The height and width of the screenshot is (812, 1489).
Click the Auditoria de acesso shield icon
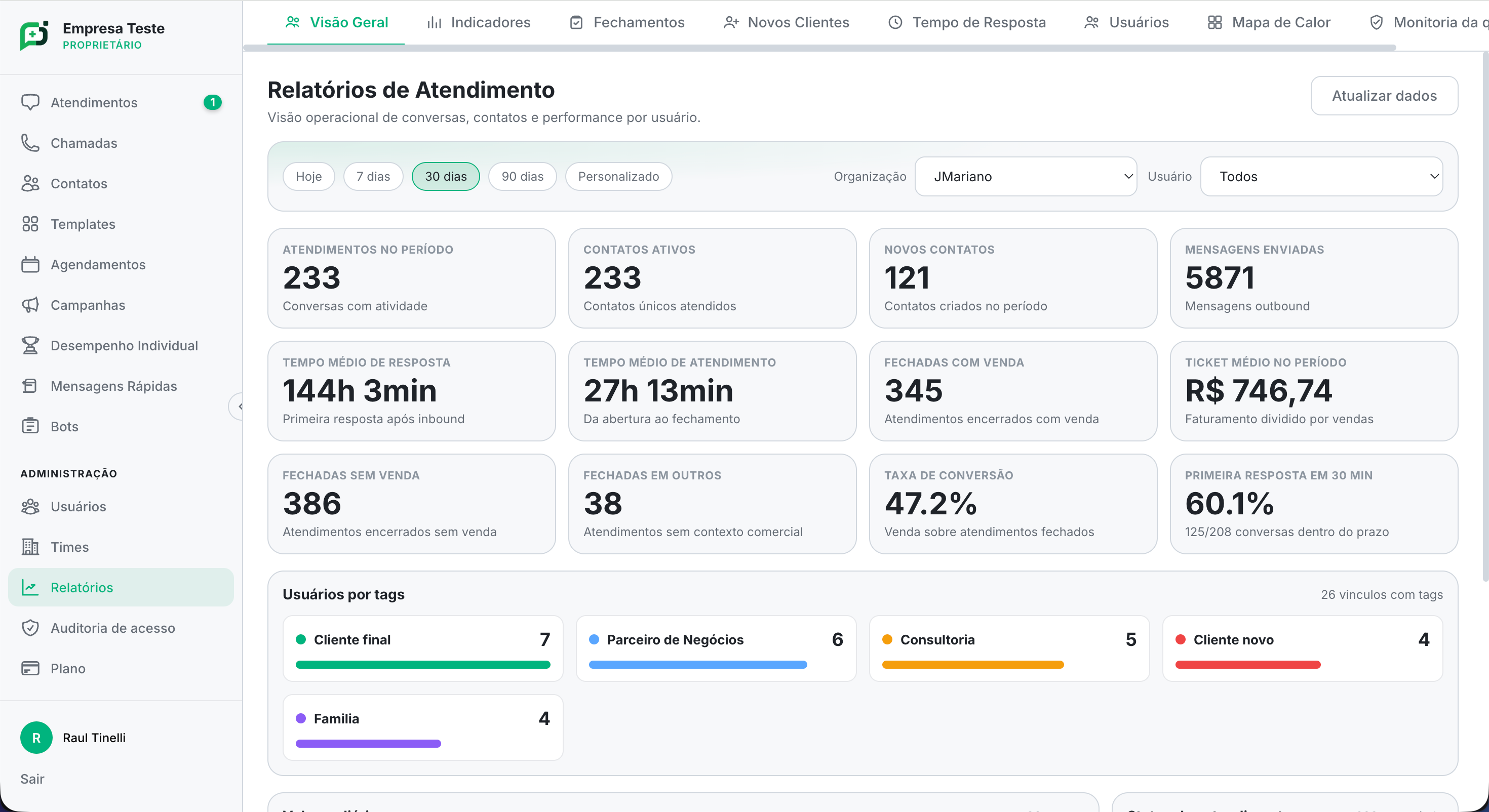[30, 628]
